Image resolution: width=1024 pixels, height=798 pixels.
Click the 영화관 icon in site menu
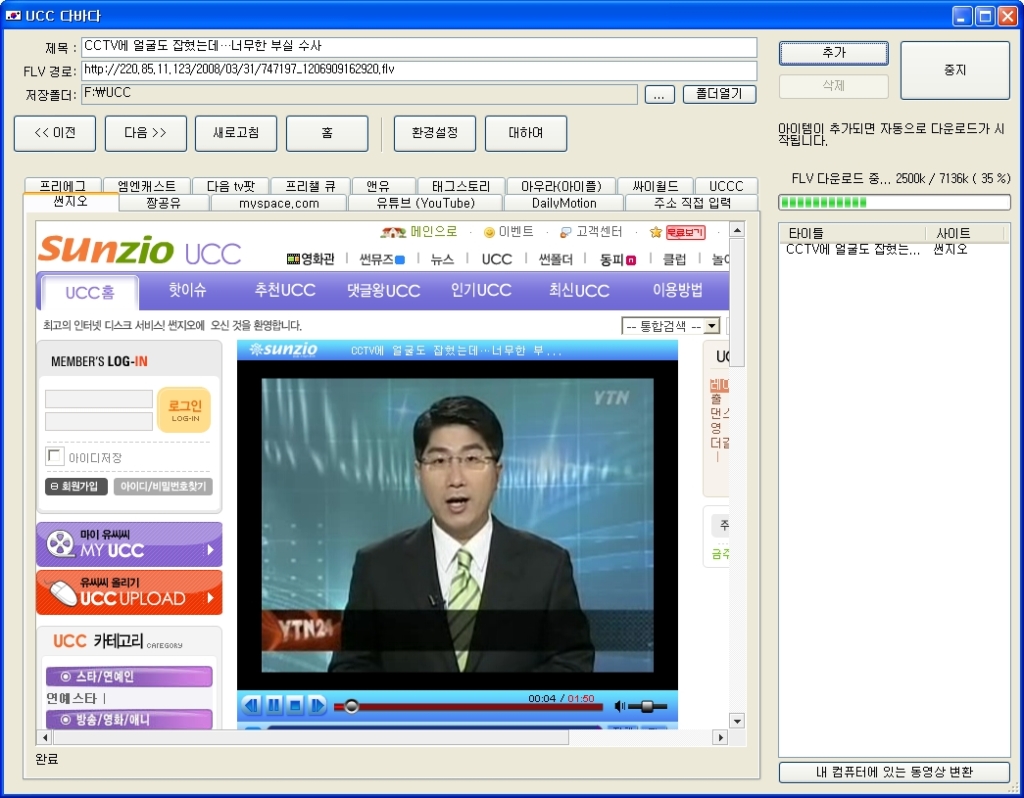coord(293,259)
